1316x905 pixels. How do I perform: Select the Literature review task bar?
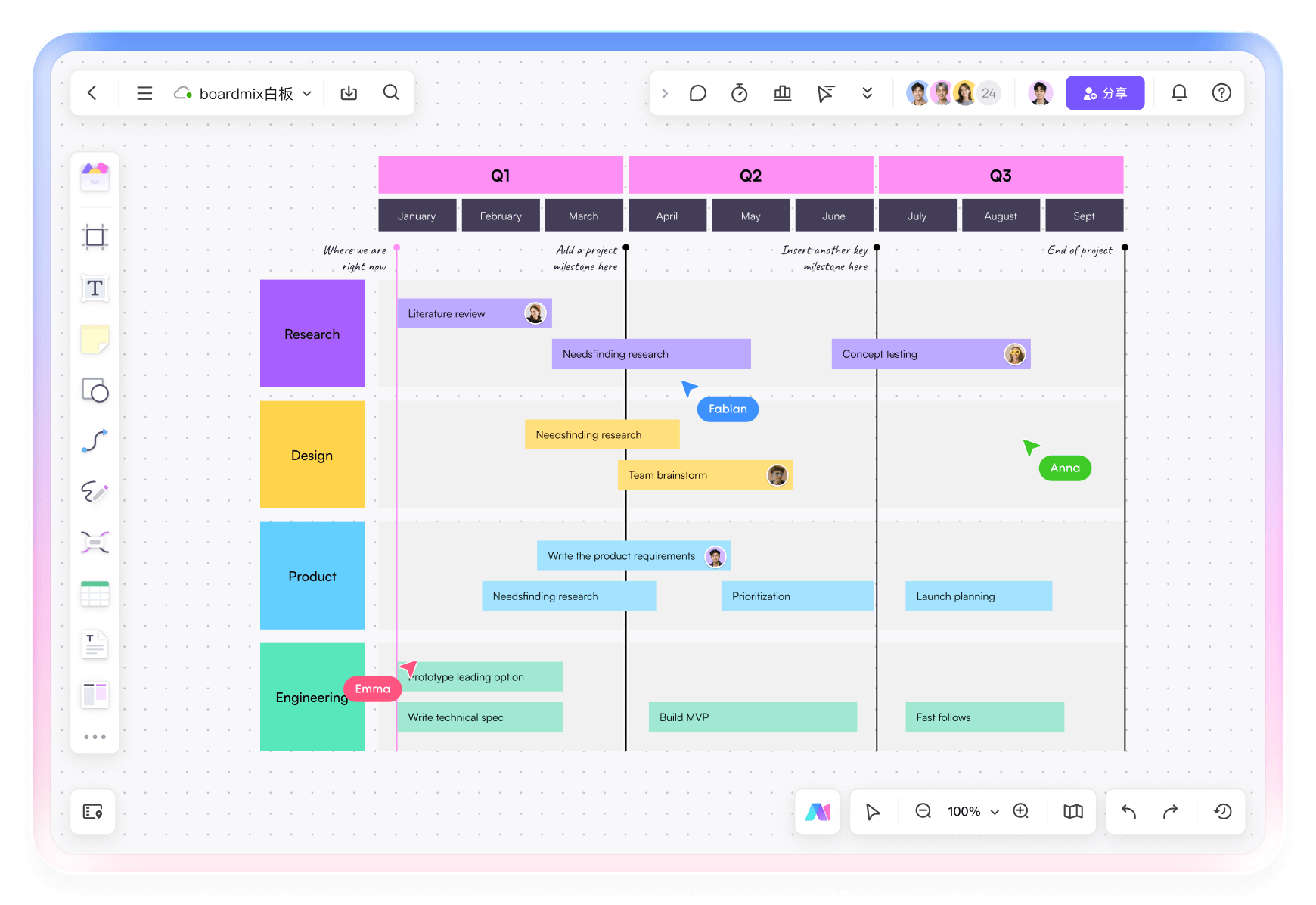(x=461, y=313)
